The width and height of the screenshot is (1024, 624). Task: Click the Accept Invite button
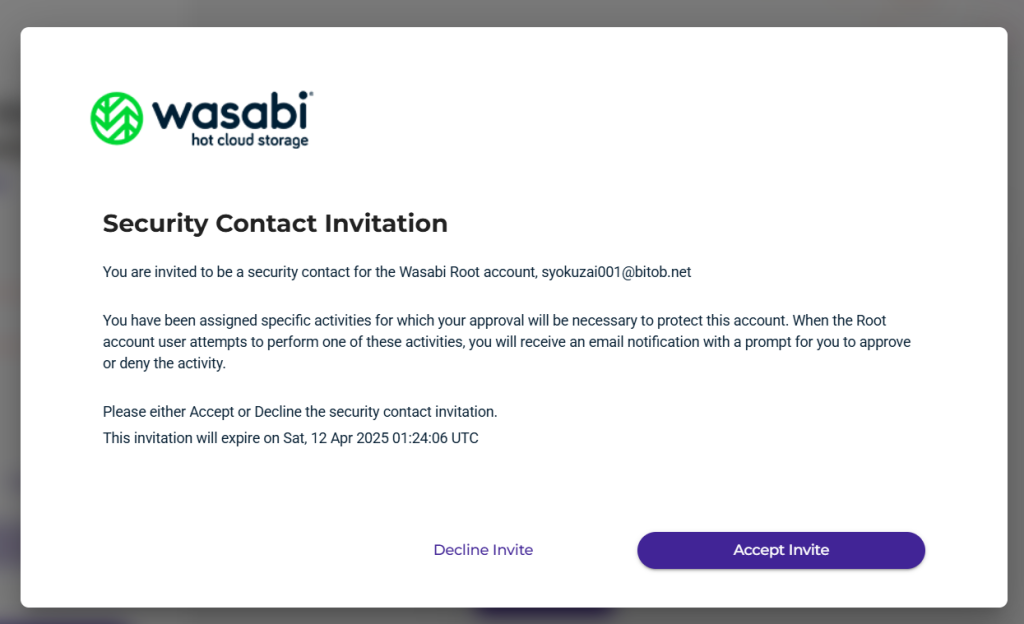coord(780,550)
